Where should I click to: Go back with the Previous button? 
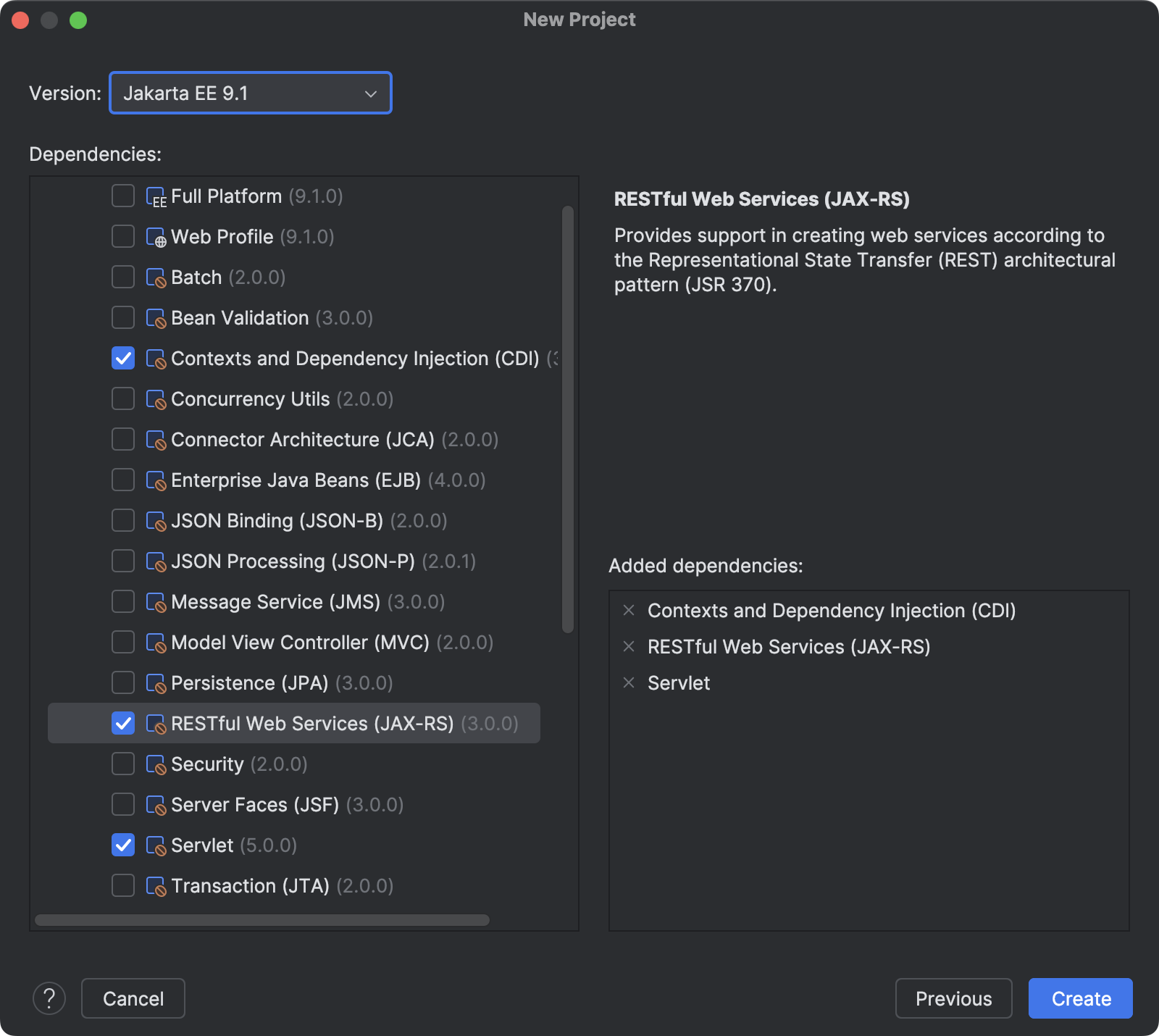coord(953,998)
